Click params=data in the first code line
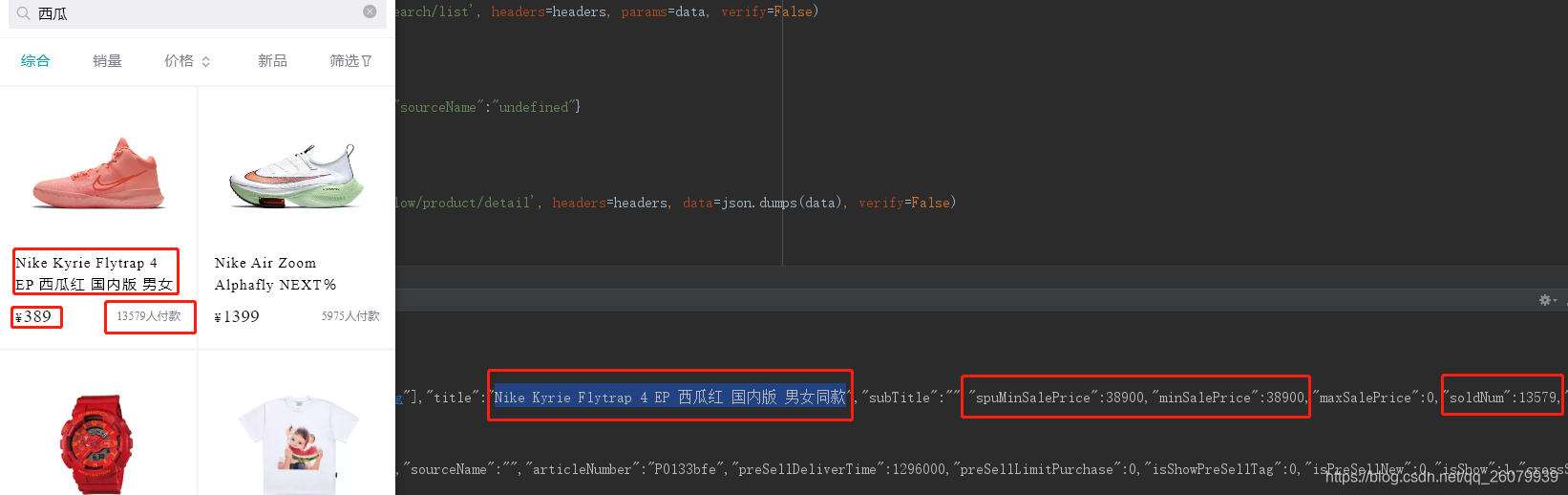 664,11
